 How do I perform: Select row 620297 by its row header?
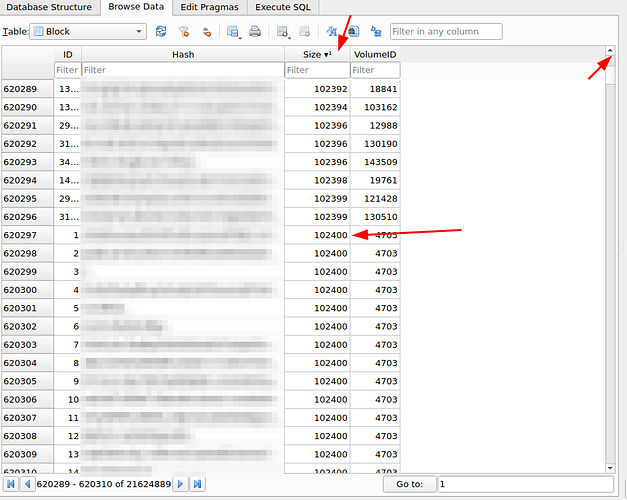pyautogui.click(x=26, y=235)
